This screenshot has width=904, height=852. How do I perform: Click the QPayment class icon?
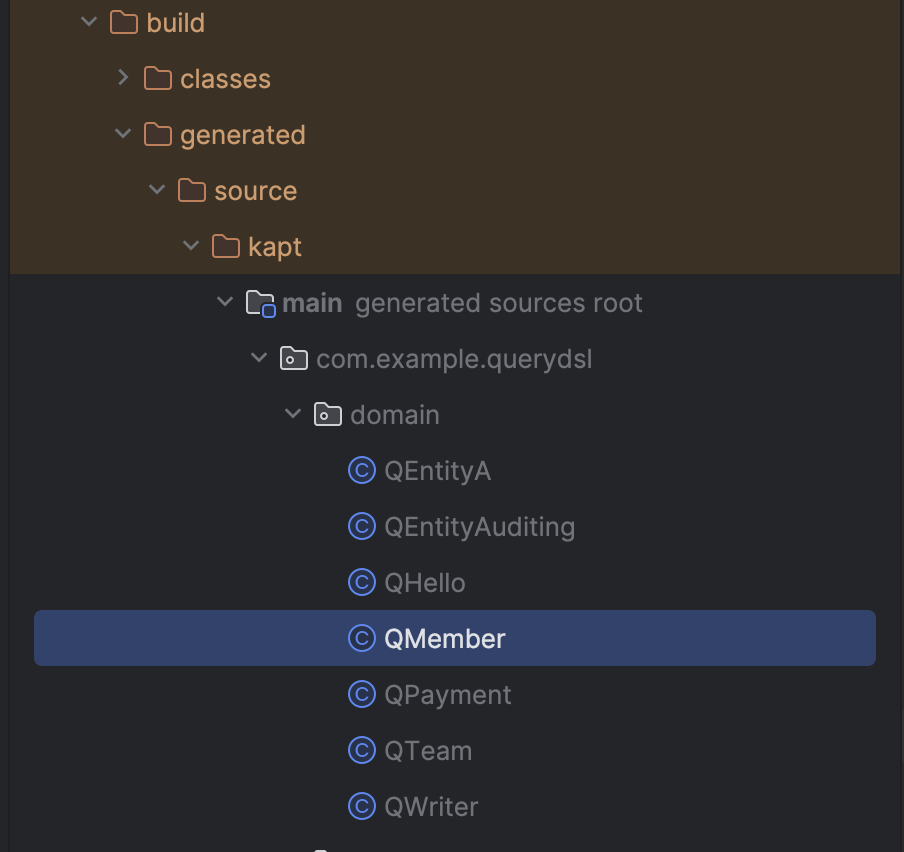click(x=361, y=694)
